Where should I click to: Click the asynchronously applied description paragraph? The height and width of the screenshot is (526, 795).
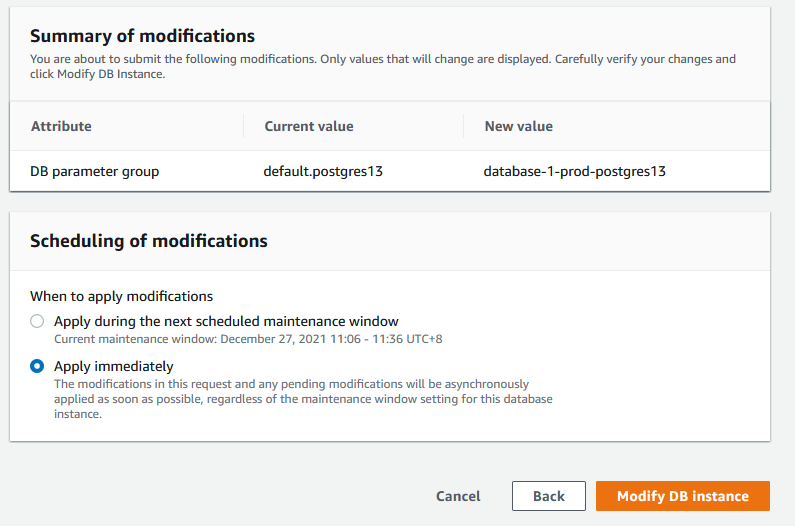tap(300, 398)
